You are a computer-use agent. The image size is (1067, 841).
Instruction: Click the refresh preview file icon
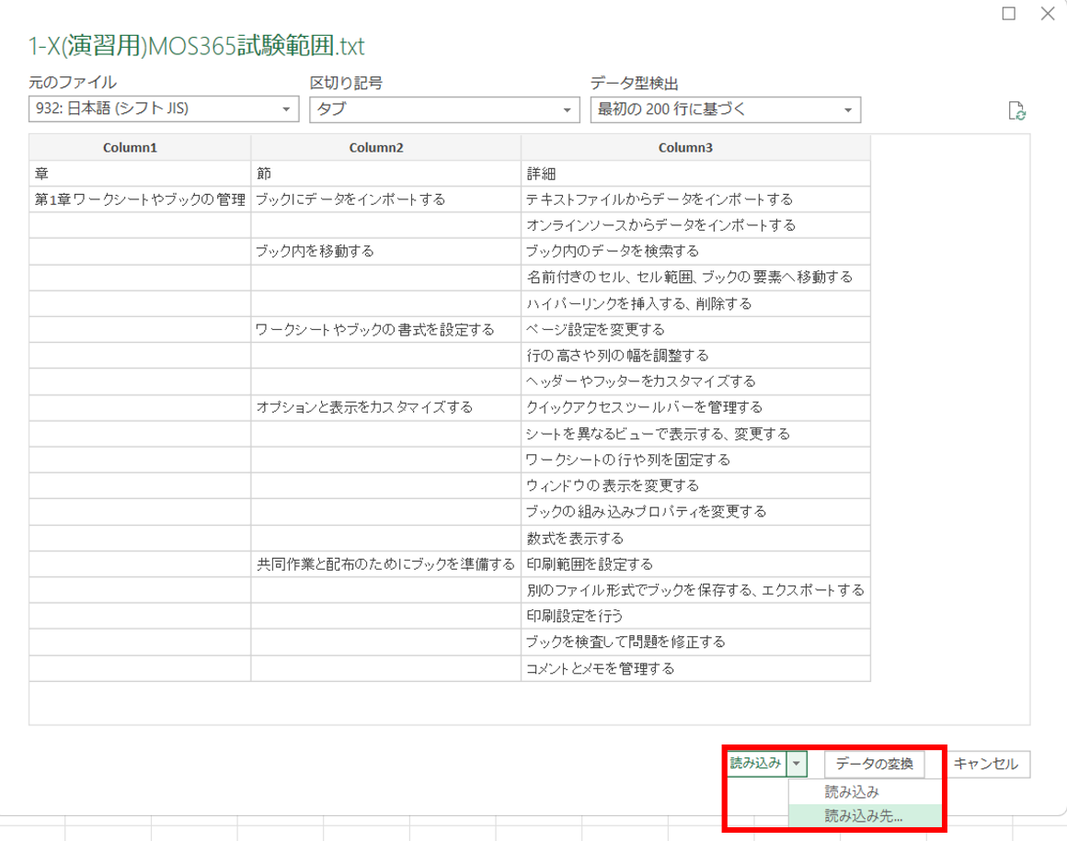1017,110
